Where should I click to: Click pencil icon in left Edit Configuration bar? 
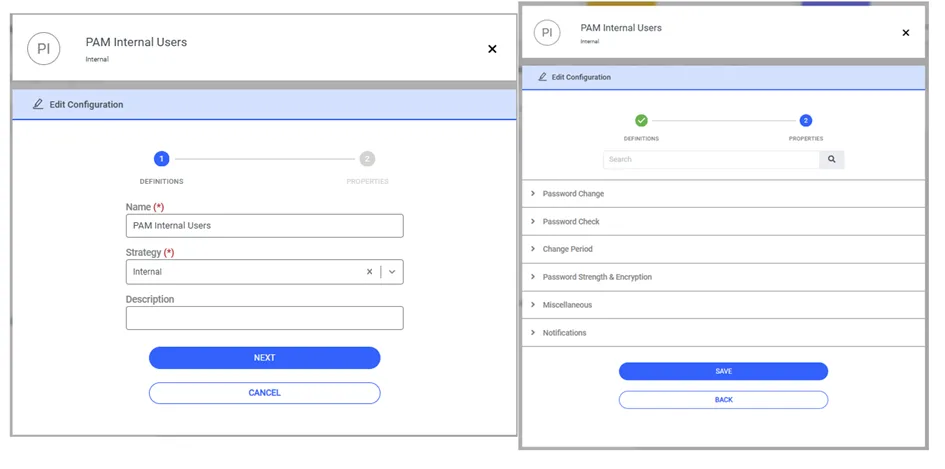tap(38, 104)
